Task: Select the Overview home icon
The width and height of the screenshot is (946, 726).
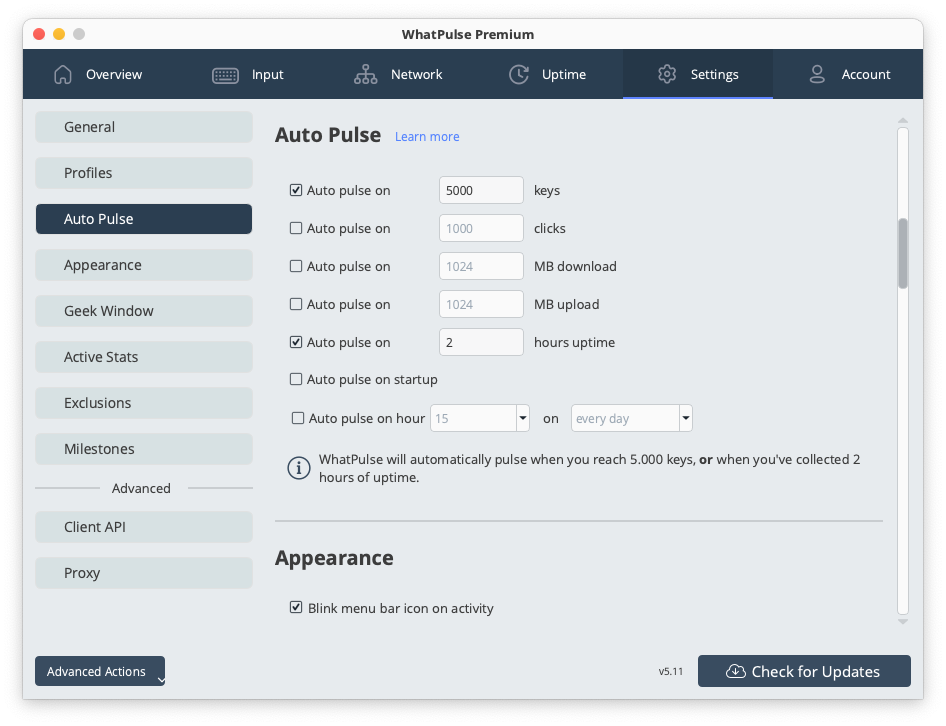Action: [61, 74]
